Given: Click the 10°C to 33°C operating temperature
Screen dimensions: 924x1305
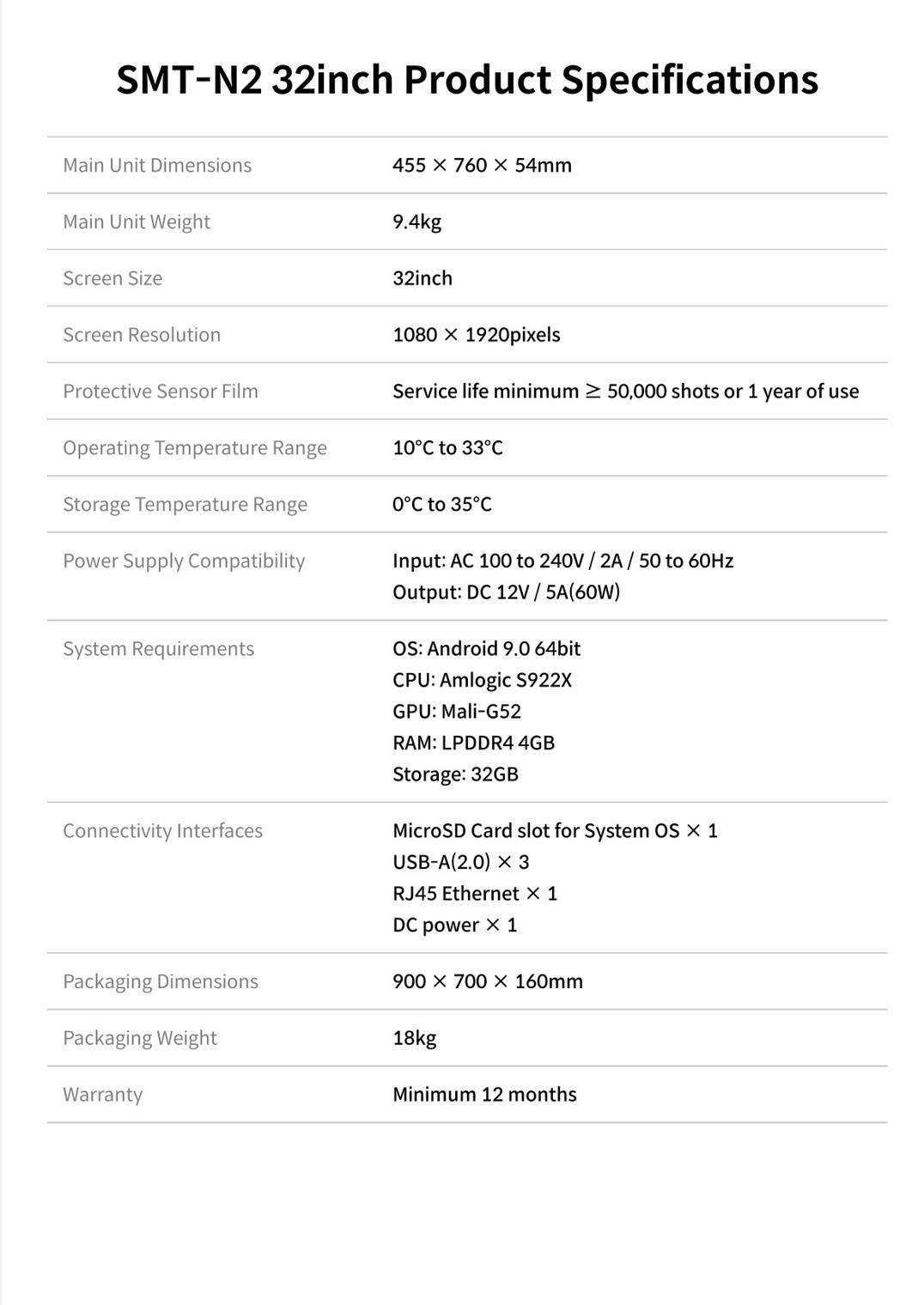Looking at the screenshot, I should (x=447, y=448).
